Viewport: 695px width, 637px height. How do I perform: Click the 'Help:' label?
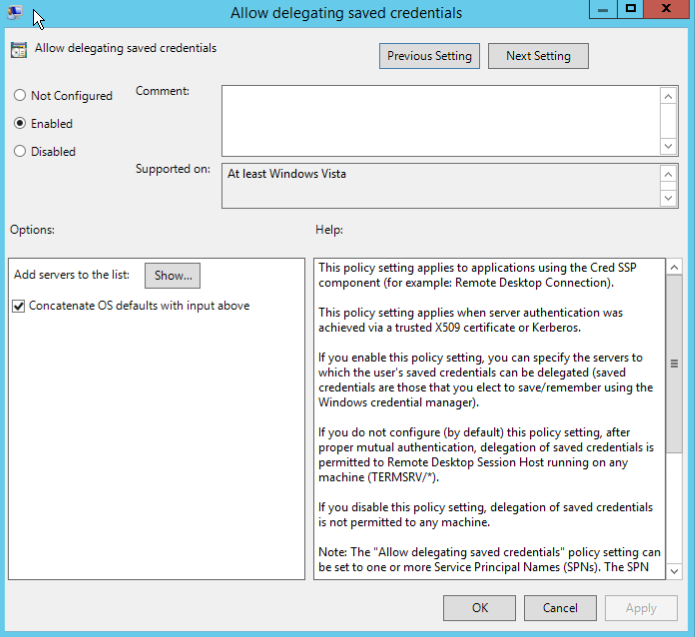329,230
